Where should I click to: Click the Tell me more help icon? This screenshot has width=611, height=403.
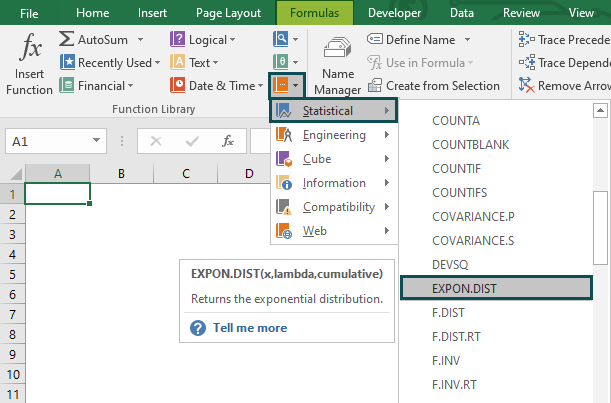198,328
